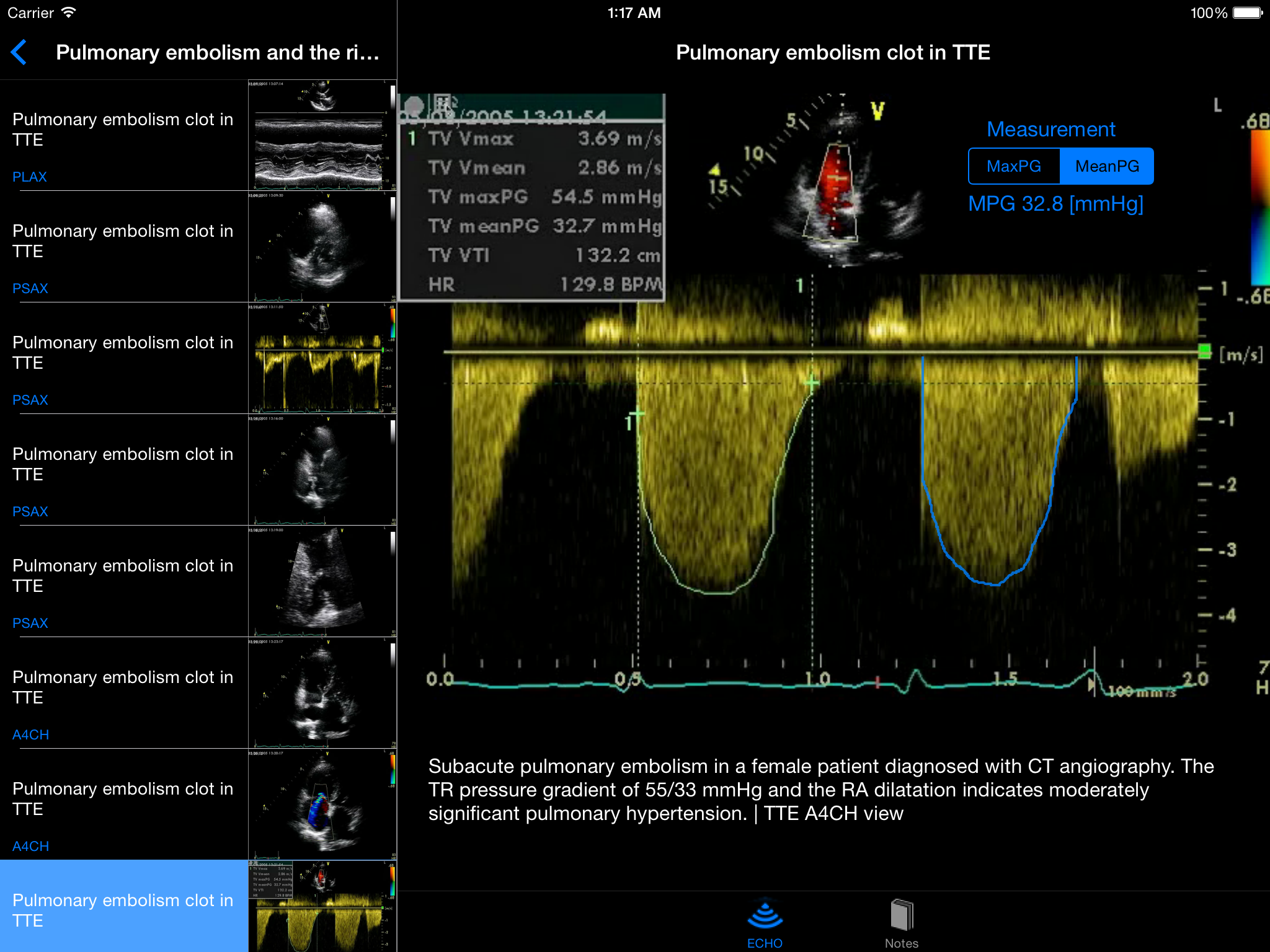Tap the 1:17 AM clock
1270x952 pixels.
[634, 13]
